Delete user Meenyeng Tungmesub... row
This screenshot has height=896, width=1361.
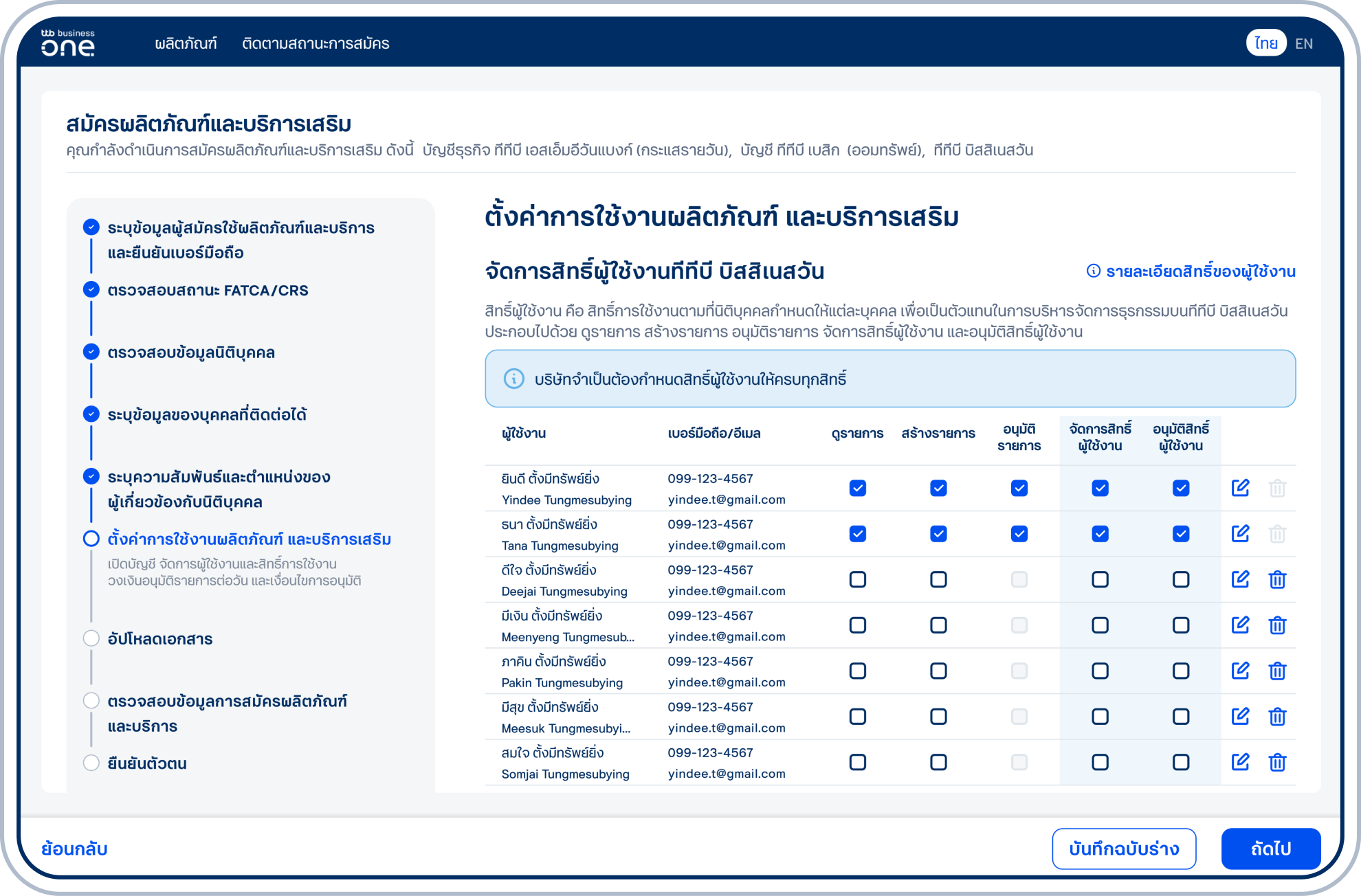(x=1277, y=625)
